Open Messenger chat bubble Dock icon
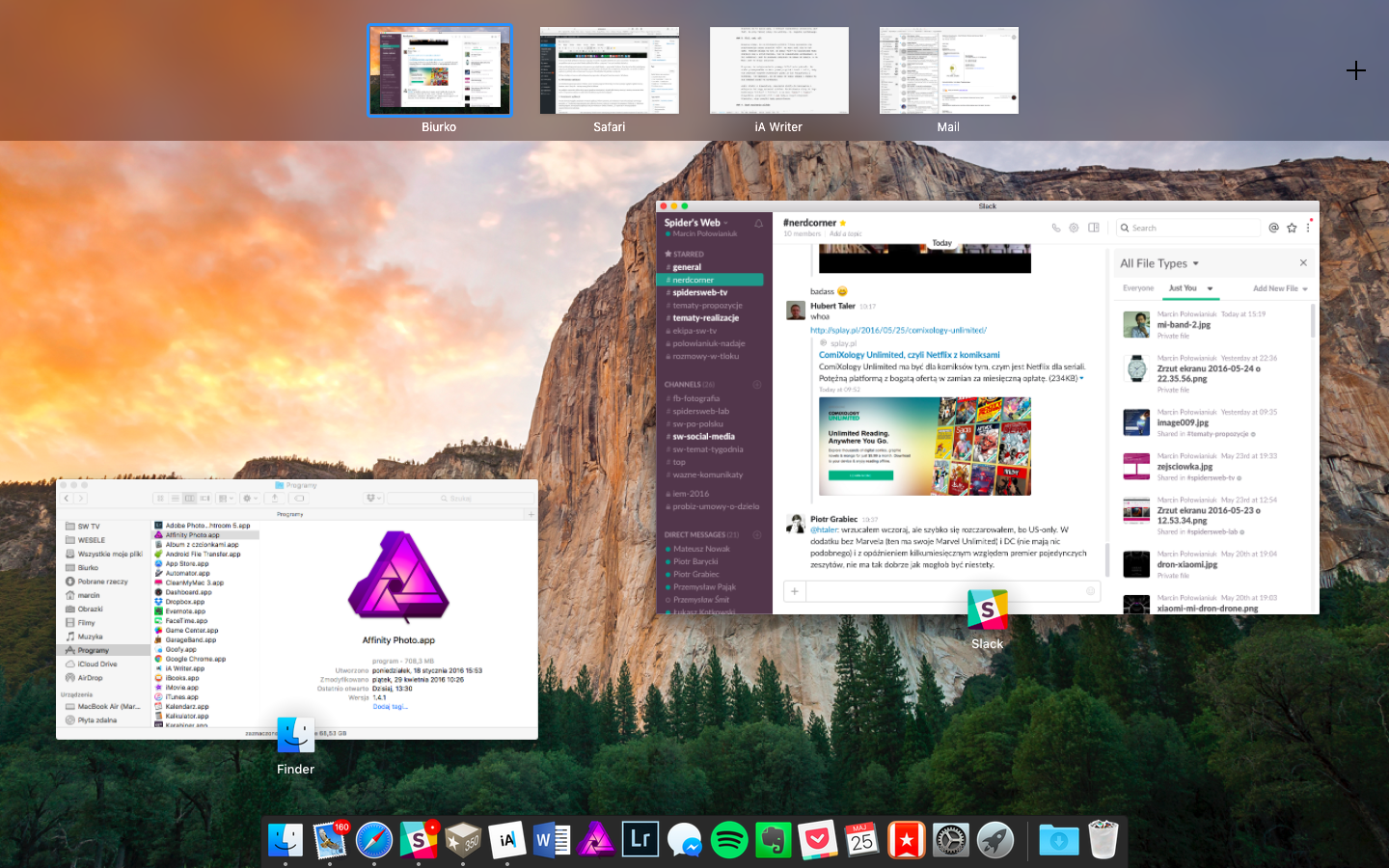1389x868 pixels. (685, 840)
